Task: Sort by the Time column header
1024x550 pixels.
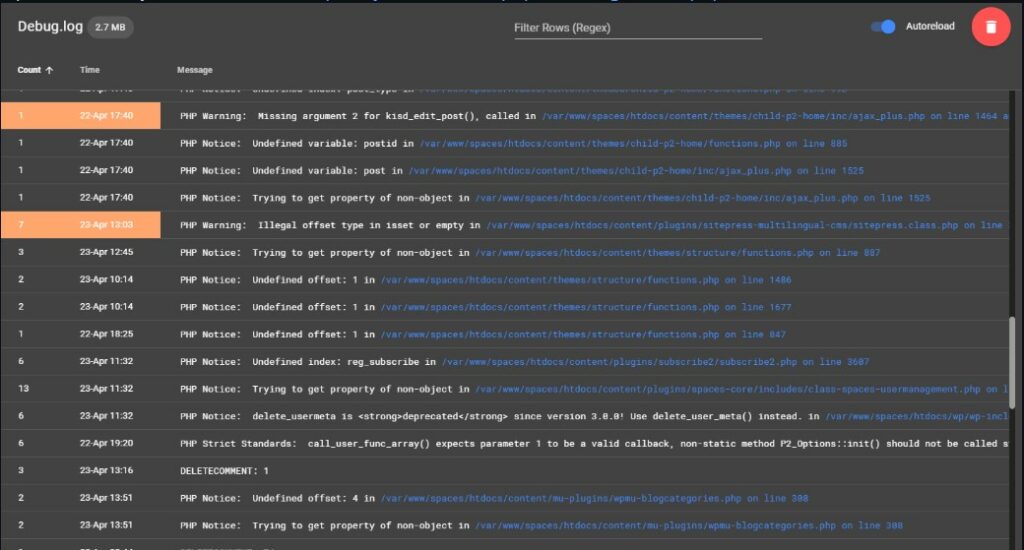Action: (x=89, y=70)
